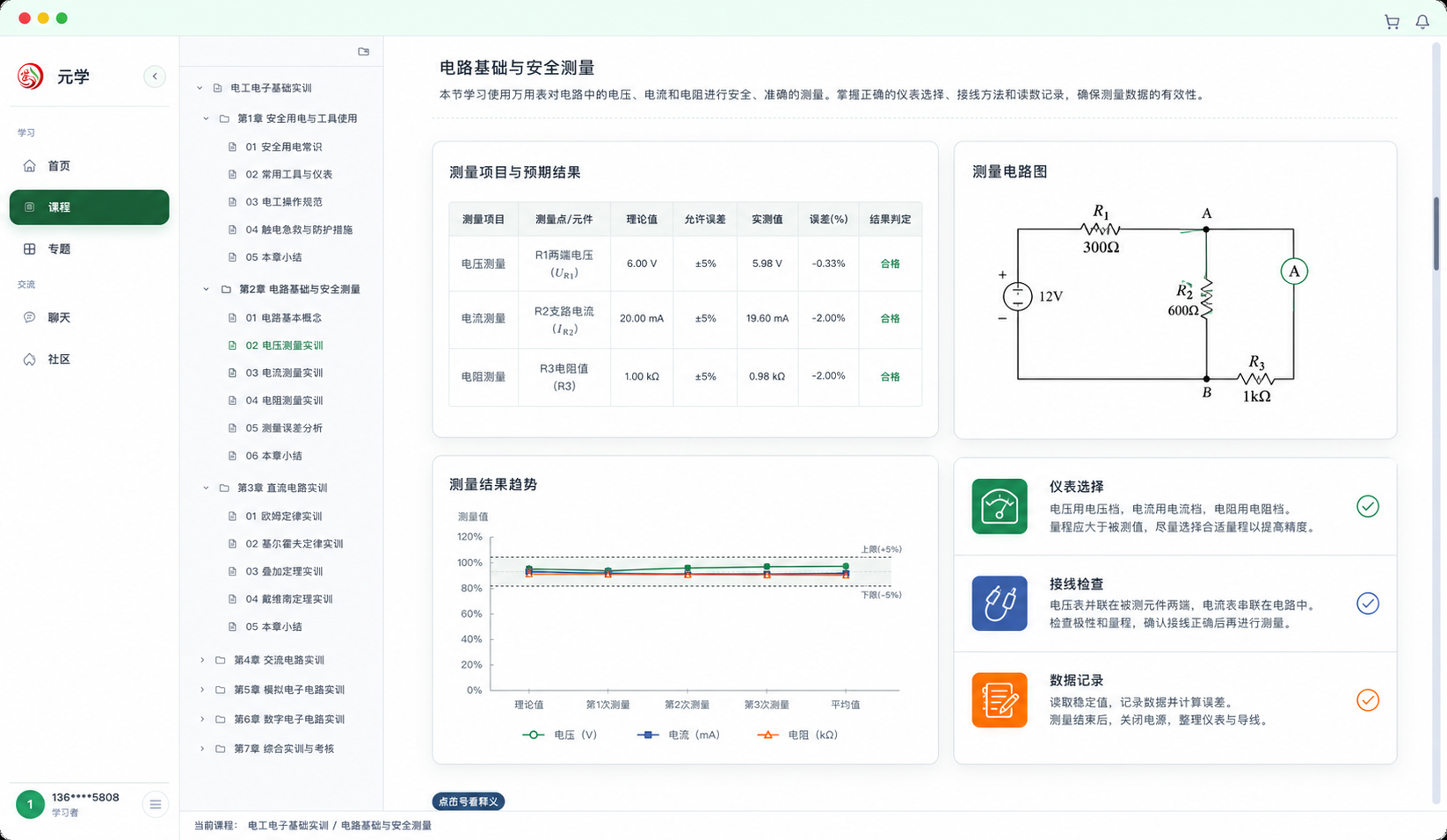
Task: Open the shopping cart icon
Action: (x=1392, y=22)
